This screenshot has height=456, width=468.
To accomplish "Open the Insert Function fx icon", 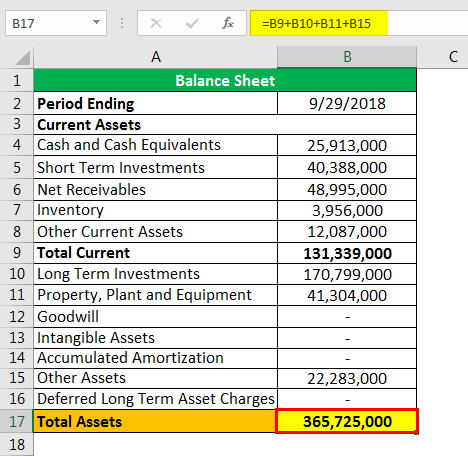I will [228, 23].
